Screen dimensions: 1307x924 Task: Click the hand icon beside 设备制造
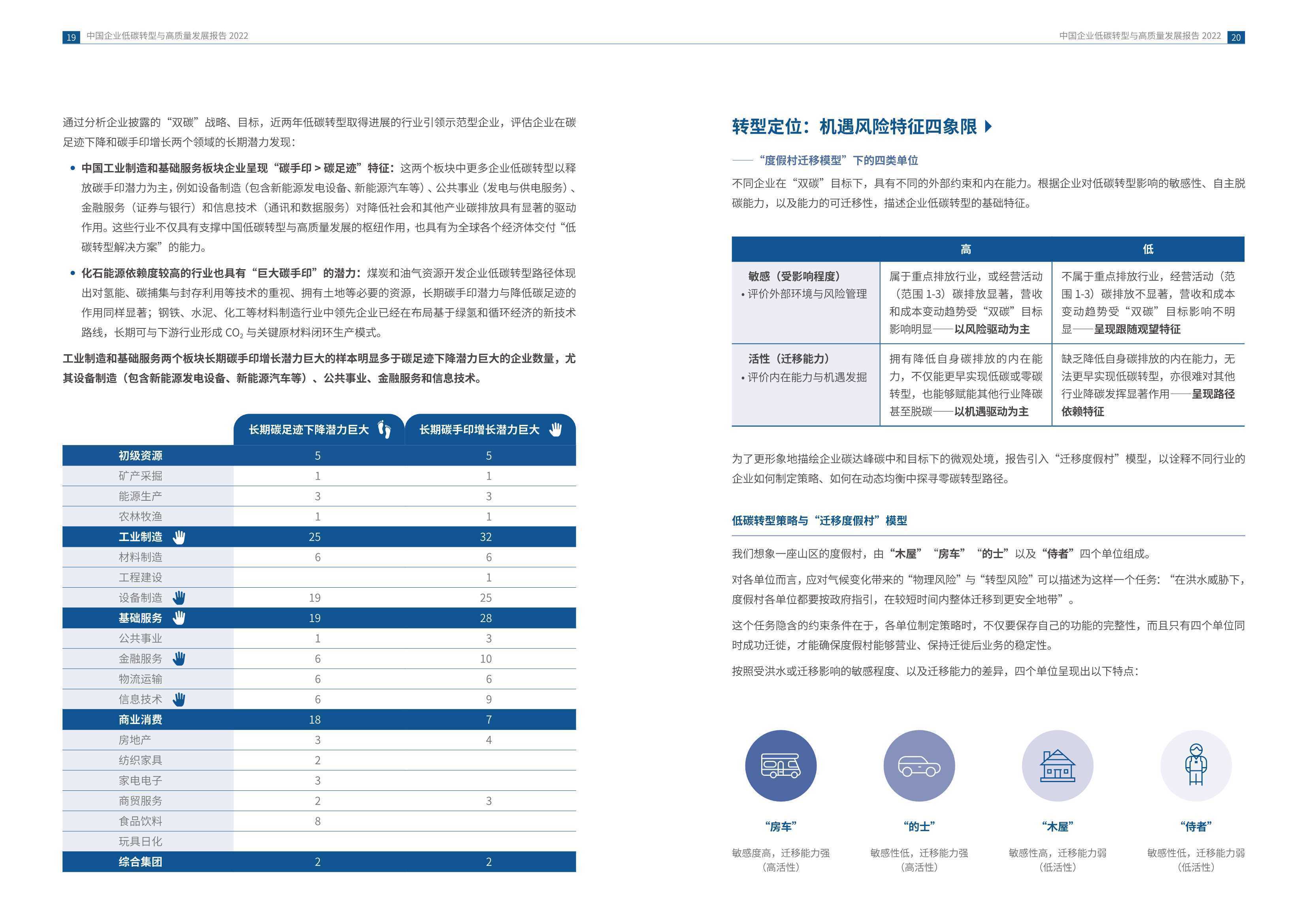pos(179,598)
